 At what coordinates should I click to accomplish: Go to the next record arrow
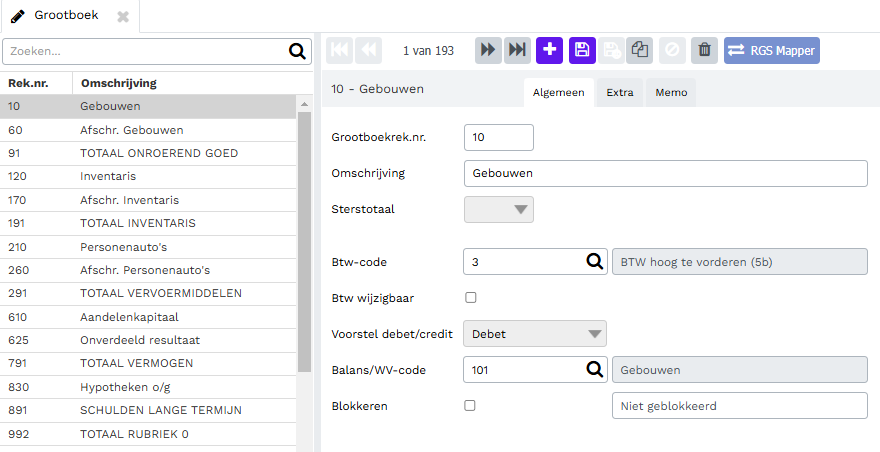click(x=488, y=51)
